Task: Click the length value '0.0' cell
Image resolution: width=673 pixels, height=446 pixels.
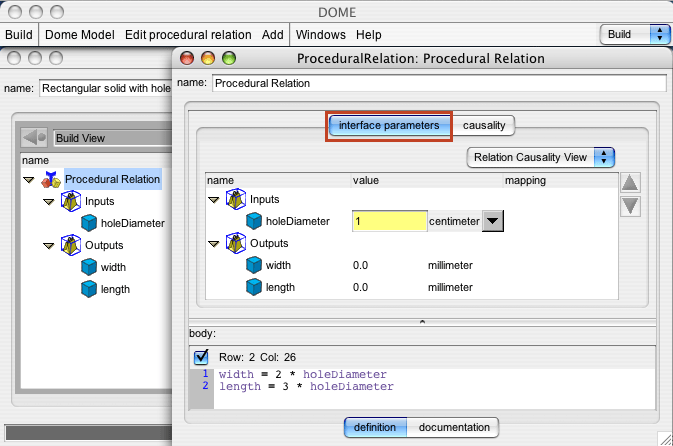Action: pos(360,287)
